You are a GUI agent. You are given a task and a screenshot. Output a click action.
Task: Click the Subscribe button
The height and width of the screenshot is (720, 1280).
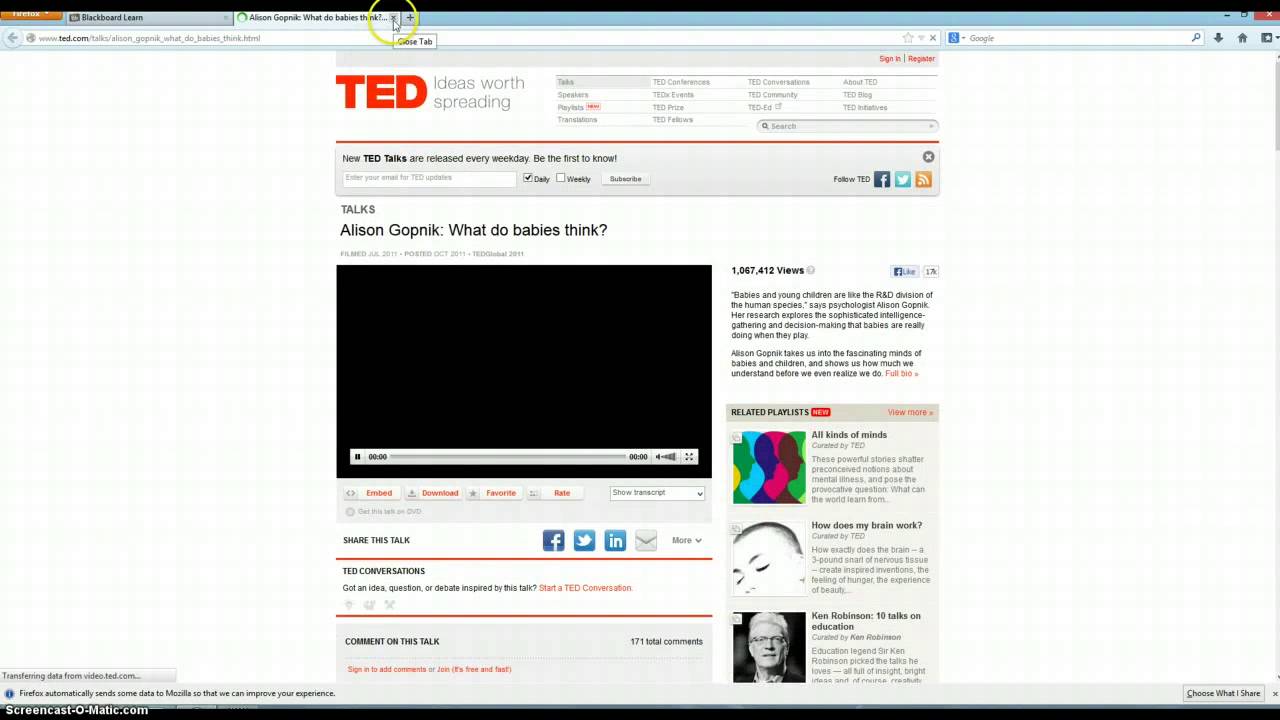click(x=626, y=179)
